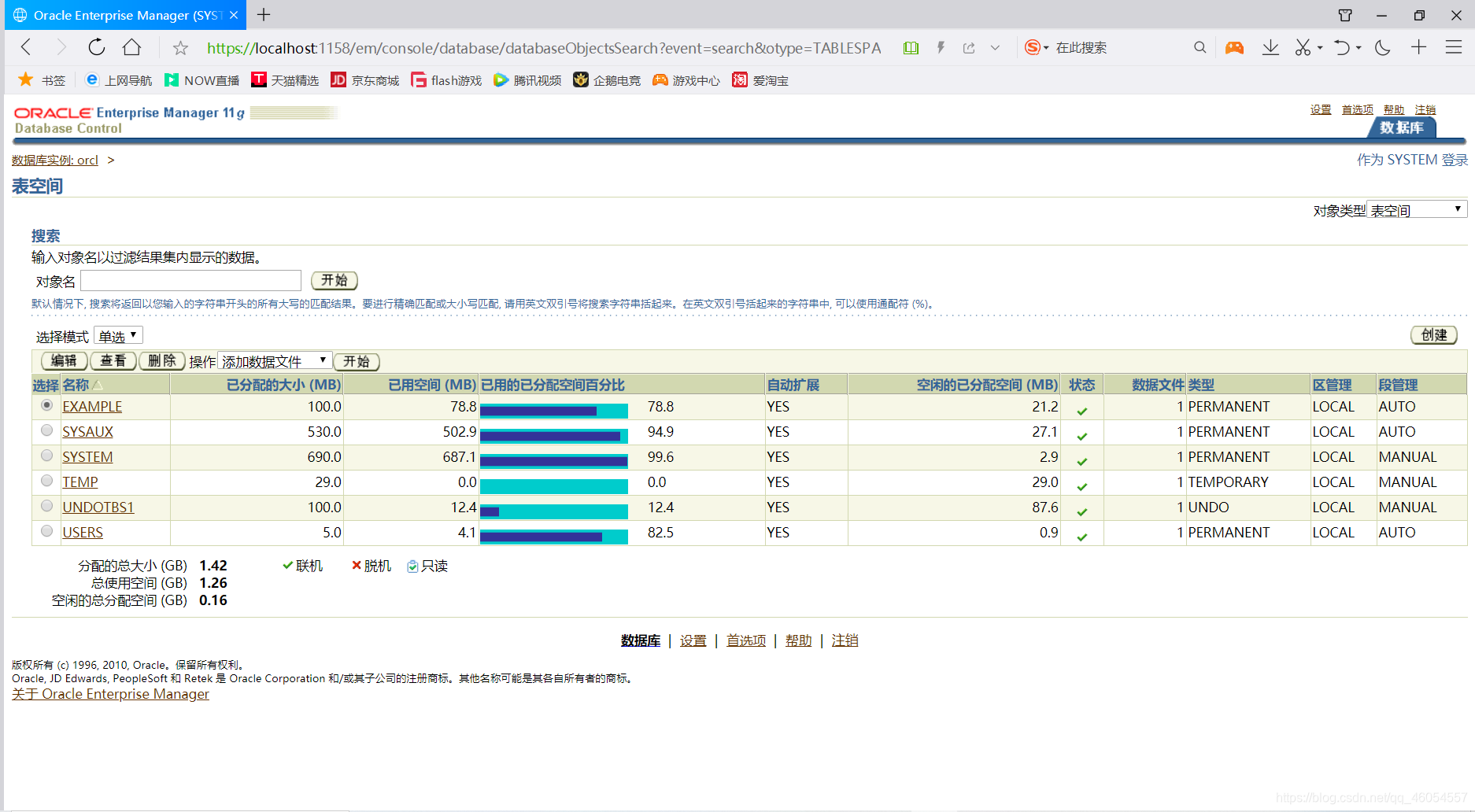Click the browser URL address bar
1475x812 pixels.
coord(543,48)
